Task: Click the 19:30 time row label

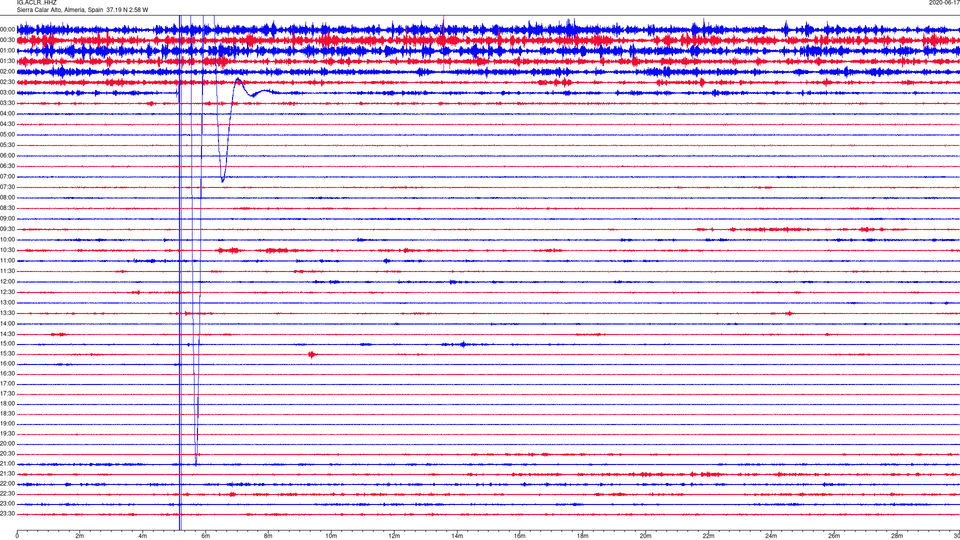Action: point(7,433)
